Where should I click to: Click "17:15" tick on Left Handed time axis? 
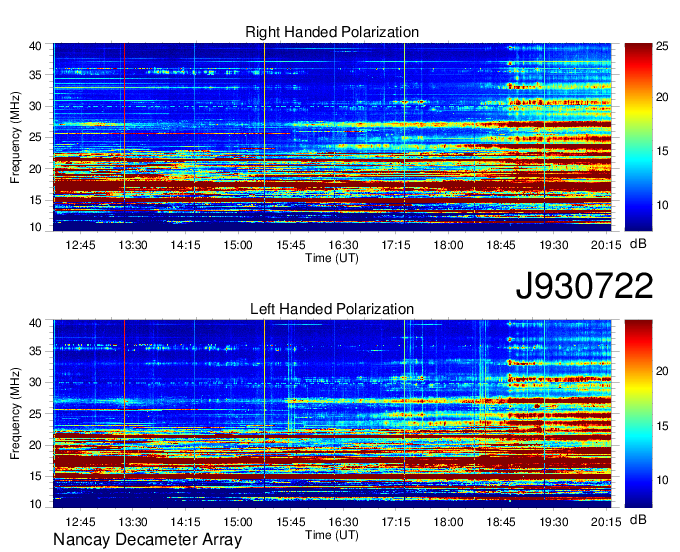point(396,522)
